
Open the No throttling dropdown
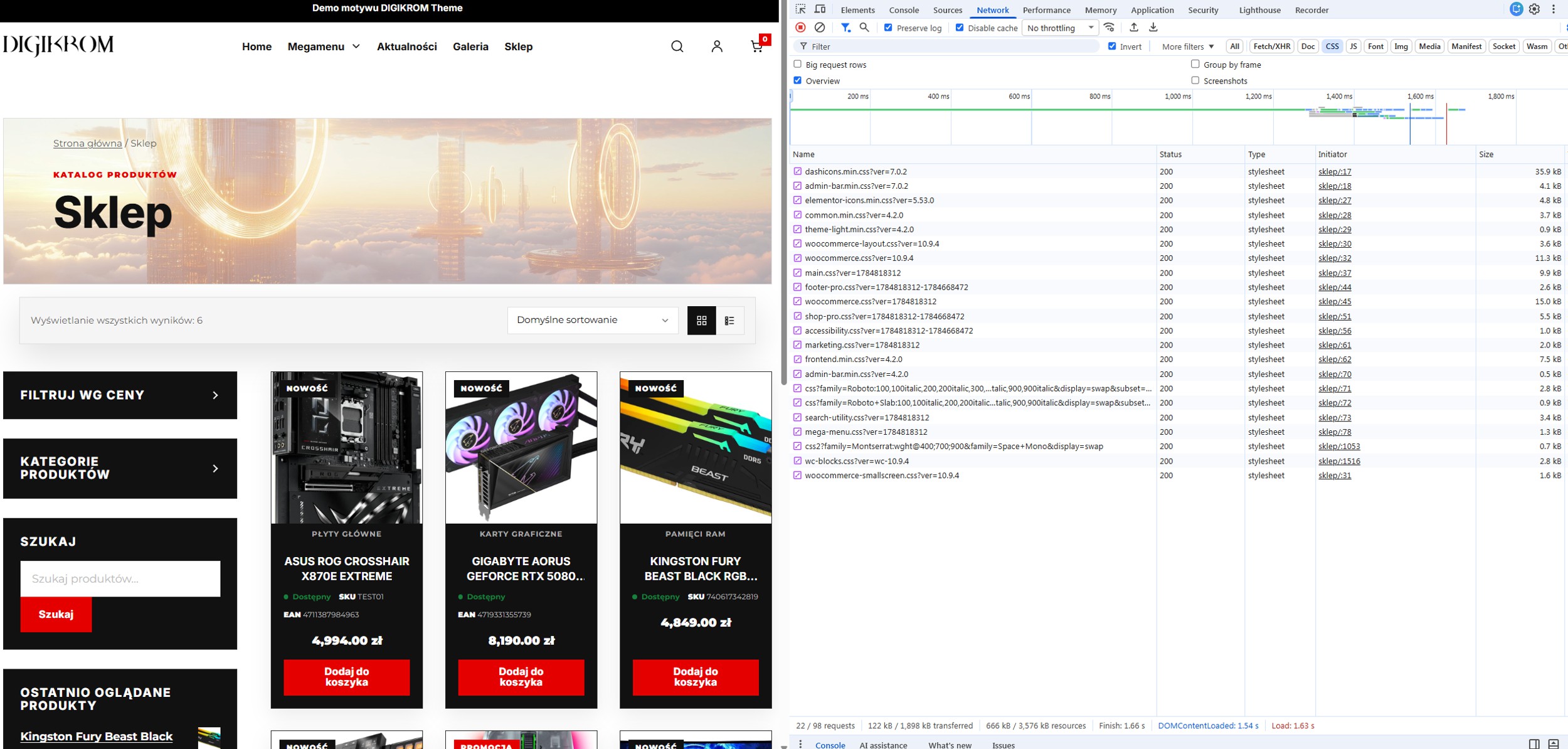(1060, 28)
